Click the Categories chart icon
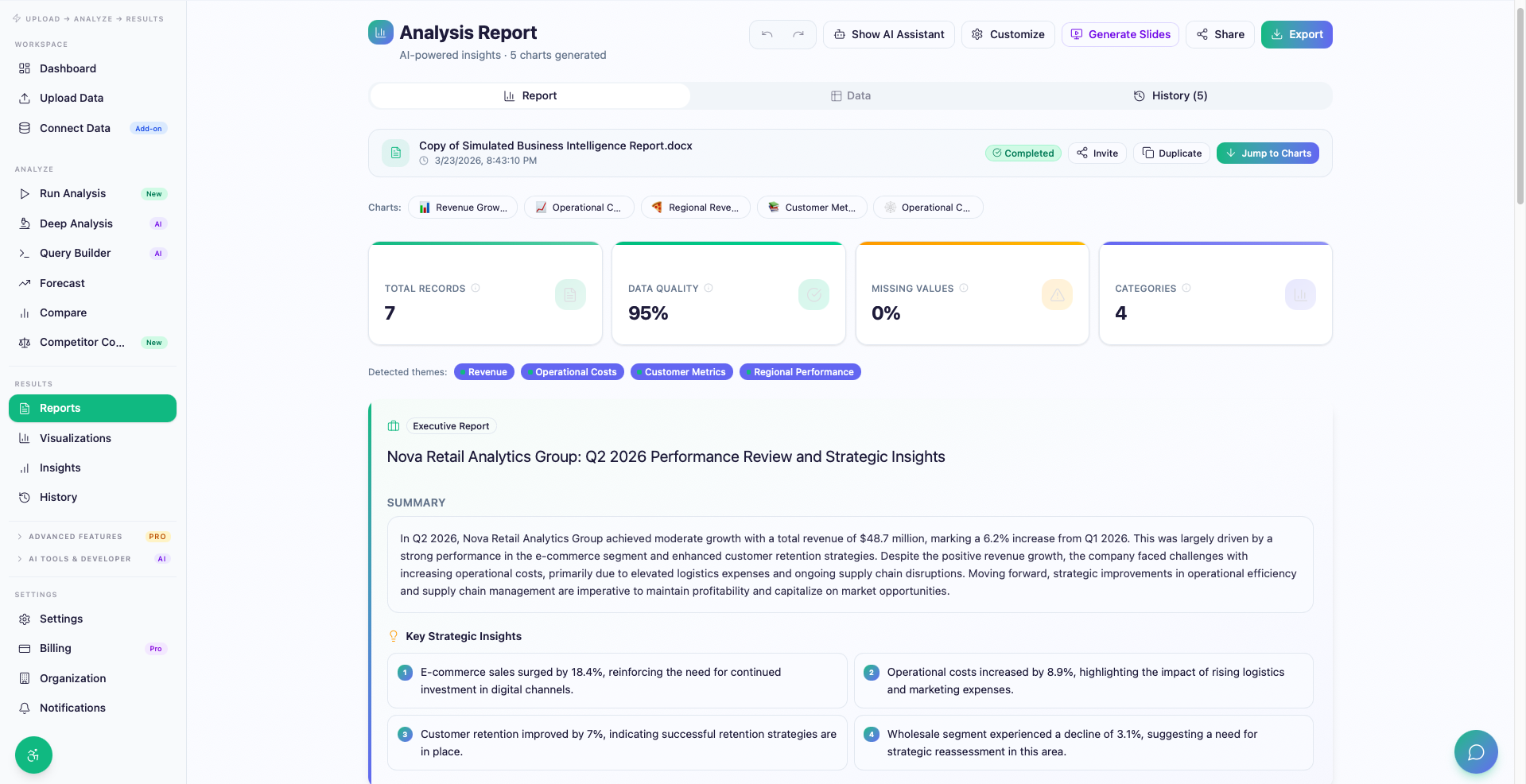 pyautogui.click(x=1300, y=294)
